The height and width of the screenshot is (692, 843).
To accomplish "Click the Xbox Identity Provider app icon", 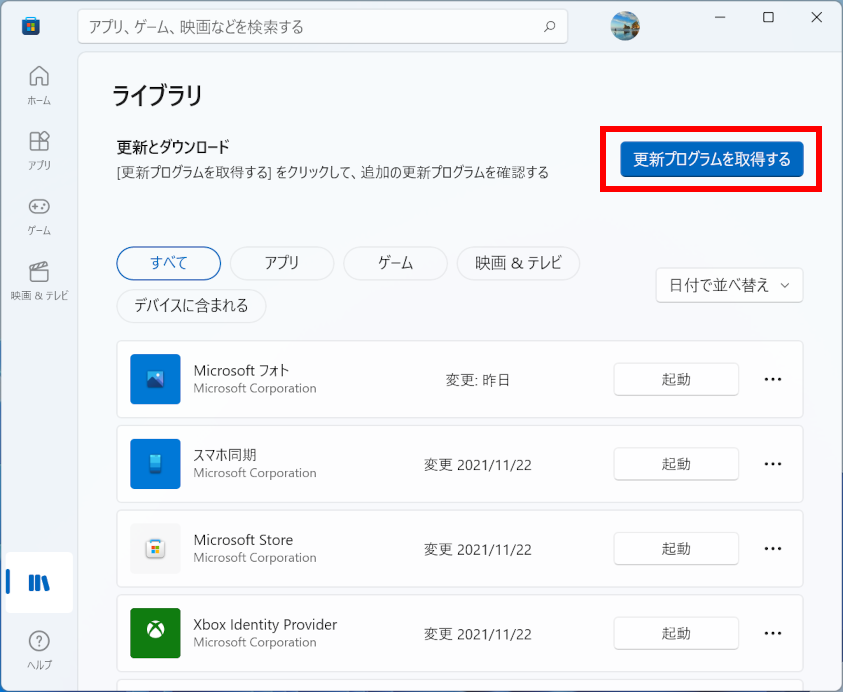I will pyautogui.click(x=155, y=633).
